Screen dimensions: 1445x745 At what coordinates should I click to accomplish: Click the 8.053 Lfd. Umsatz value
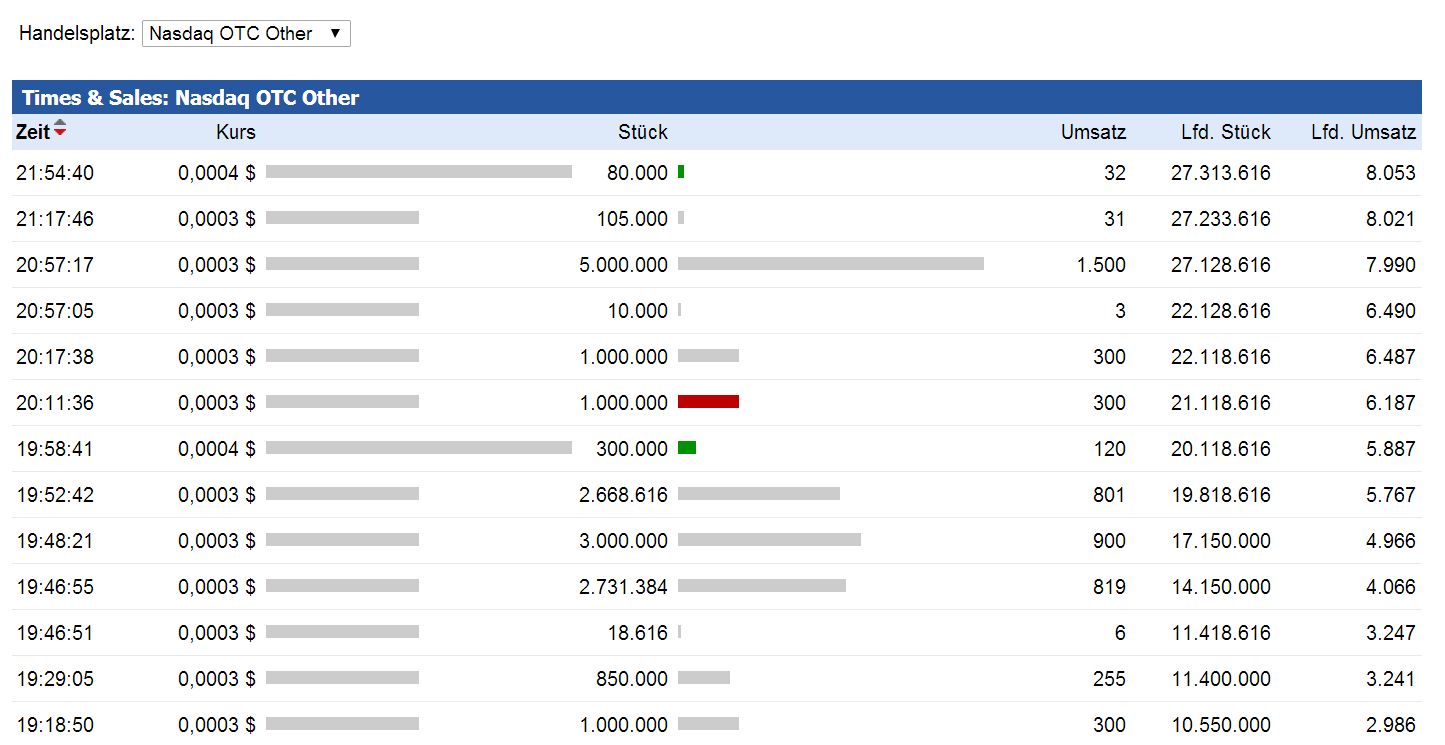coord(1391,173)
